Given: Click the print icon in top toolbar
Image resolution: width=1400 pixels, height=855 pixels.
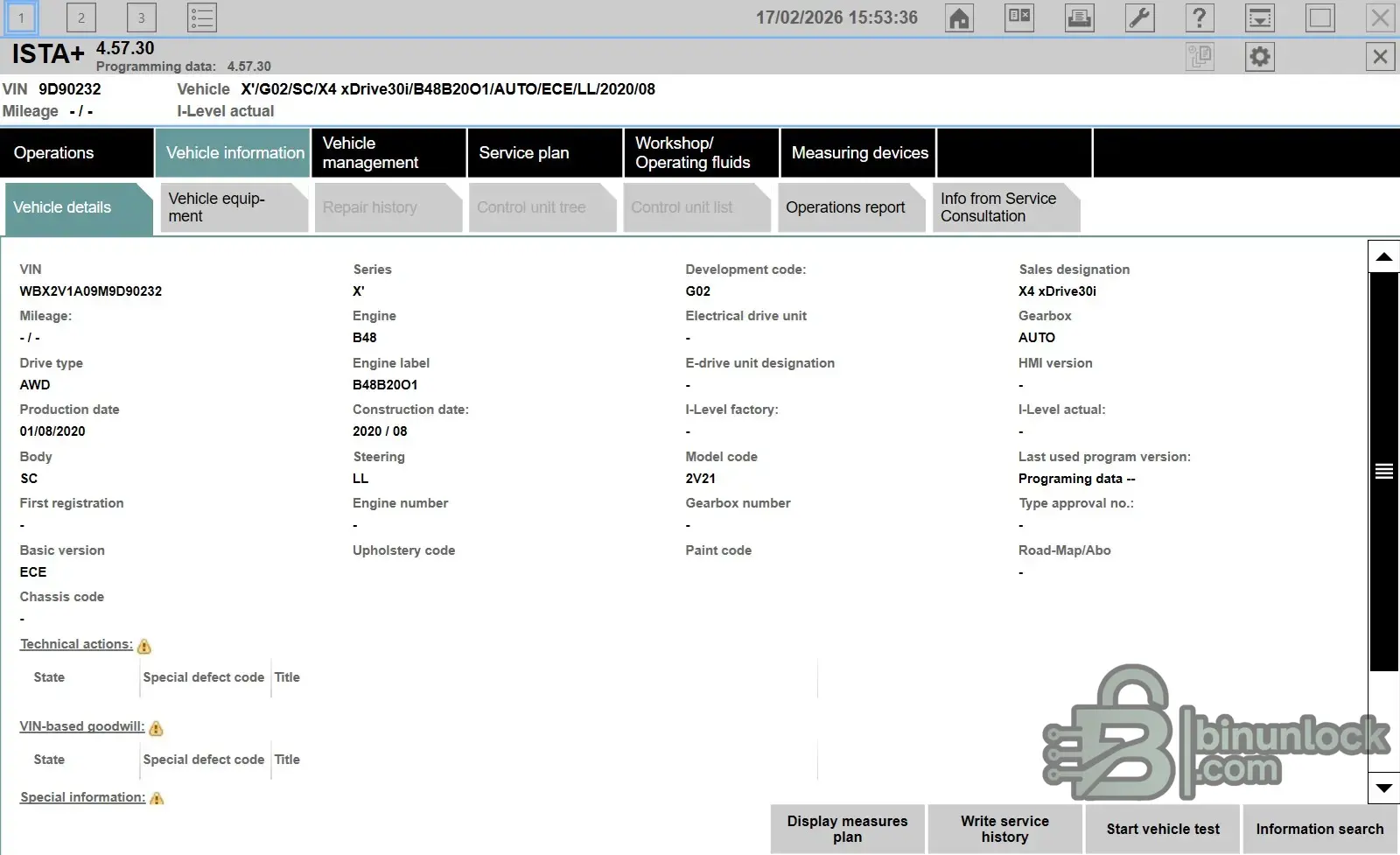Looking at the screenshot, I should click(x=1079, y=18).
